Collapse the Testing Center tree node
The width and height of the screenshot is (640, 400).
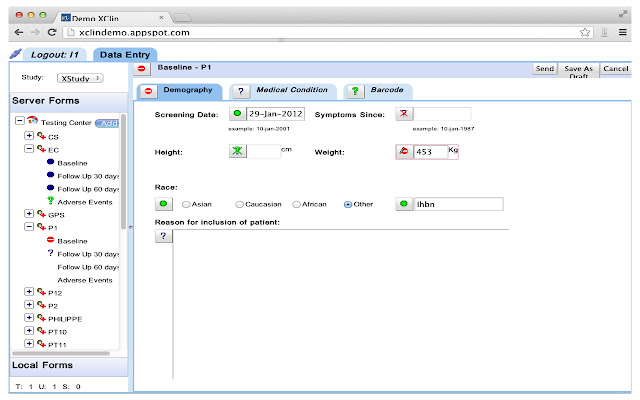20,121
